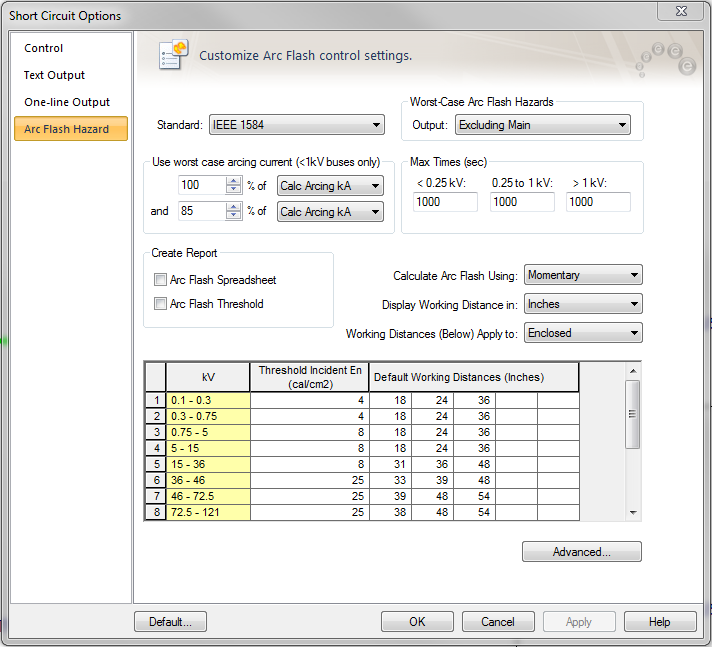Select the 46 - 72.5 kV cell
This screenshot has height=647, width=712.
pyautogui.click(x=208, y=496)
